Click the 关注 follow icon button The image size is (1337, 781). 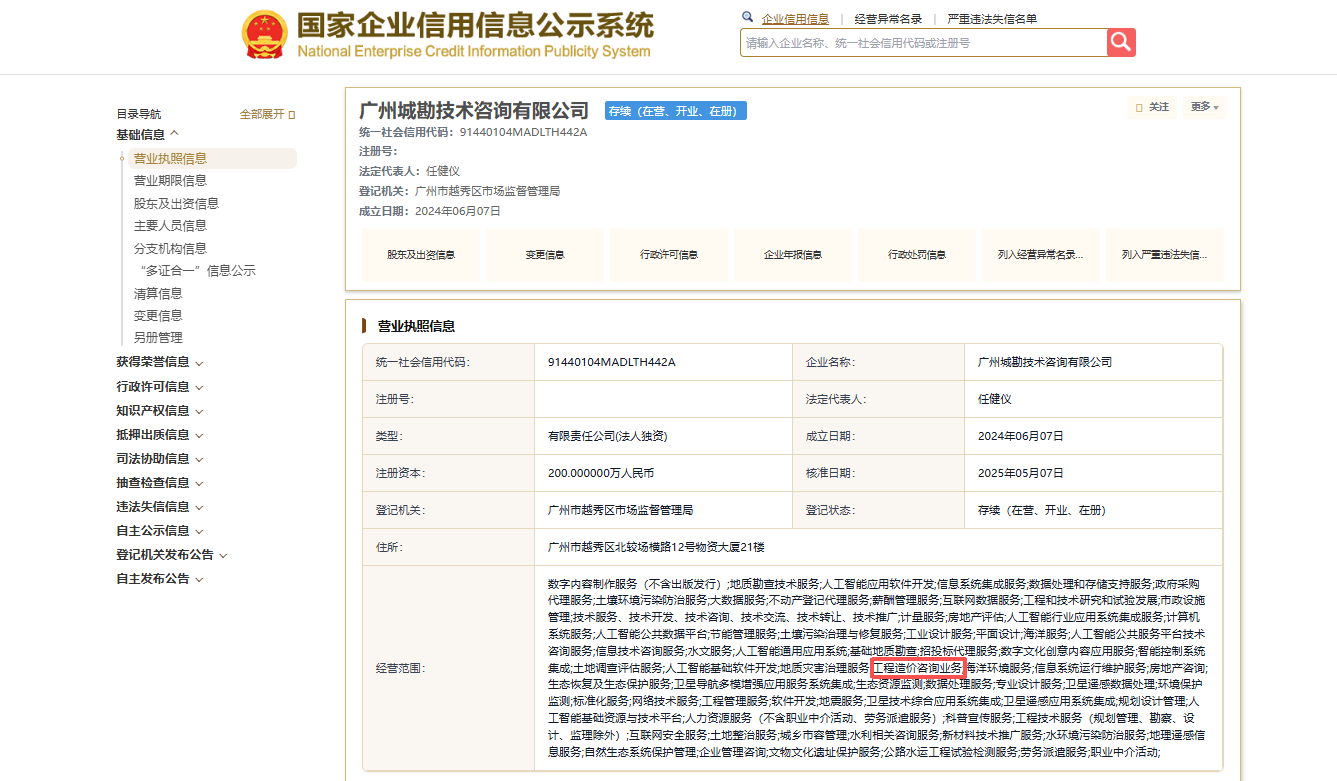1152,107
